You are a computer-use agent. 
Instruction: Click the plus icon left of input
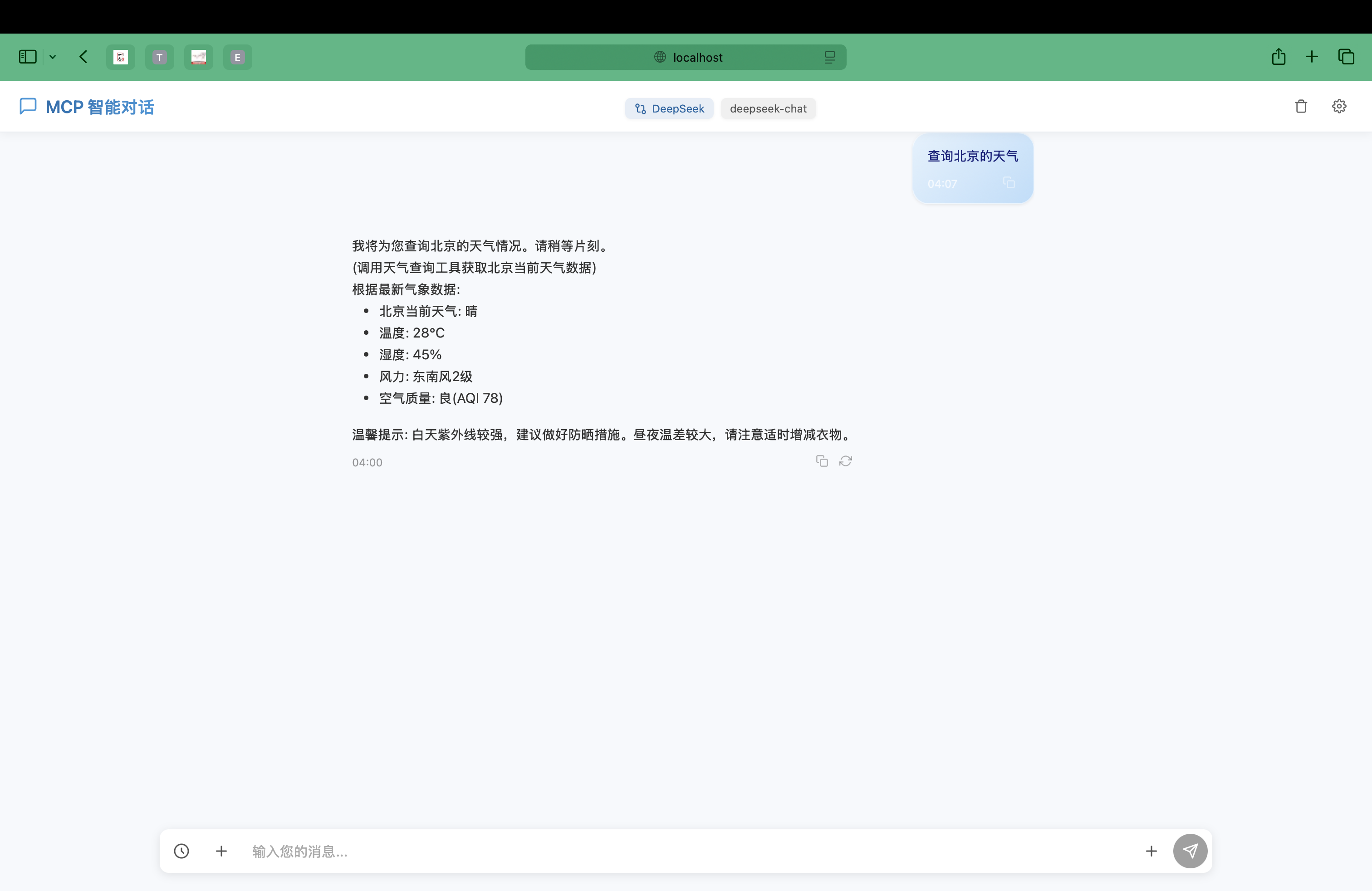pyautogui.click(x=221, y=851)
